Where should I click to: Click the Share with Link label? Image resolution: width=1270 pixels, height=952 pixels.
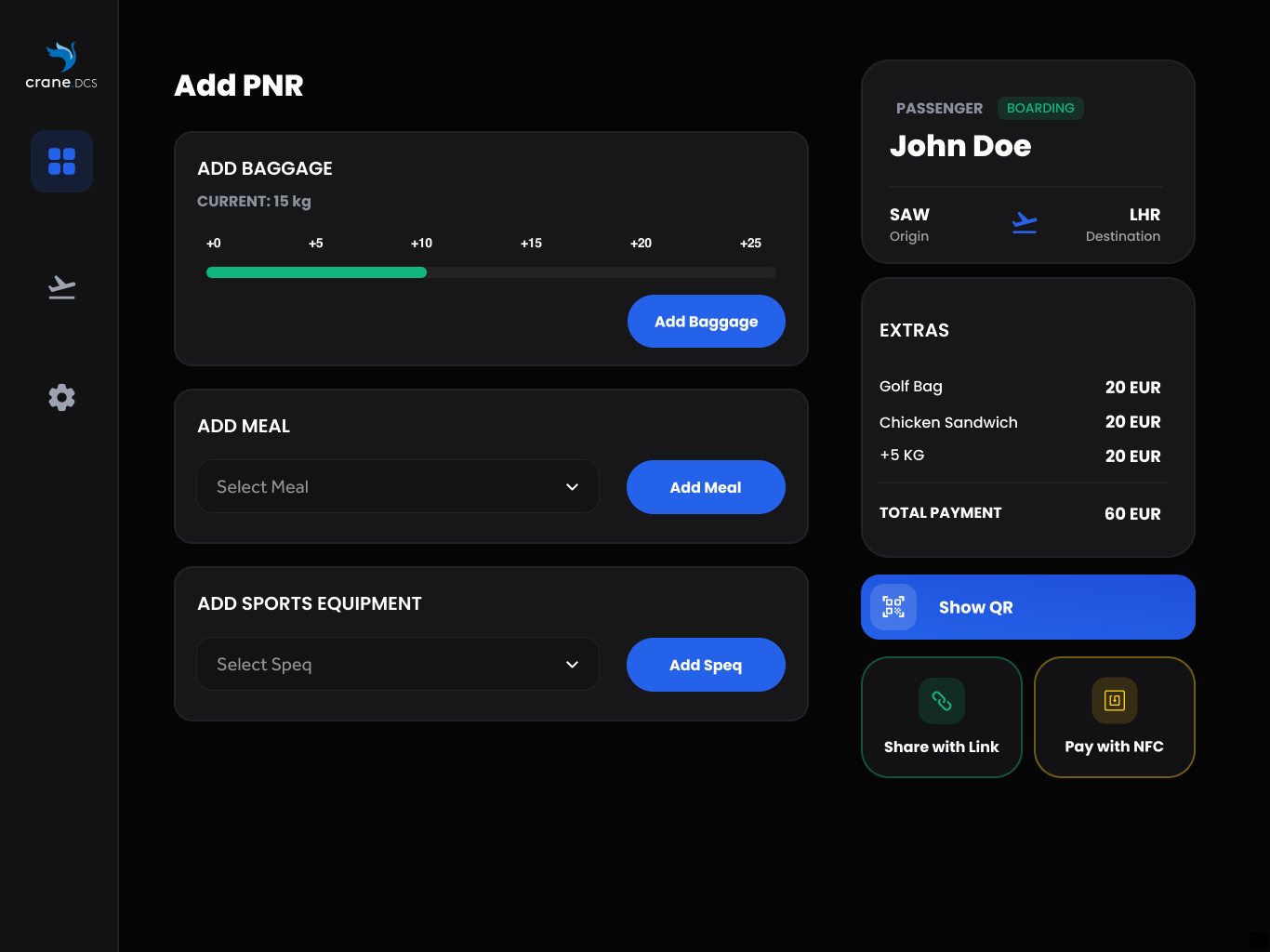point(942,747)
